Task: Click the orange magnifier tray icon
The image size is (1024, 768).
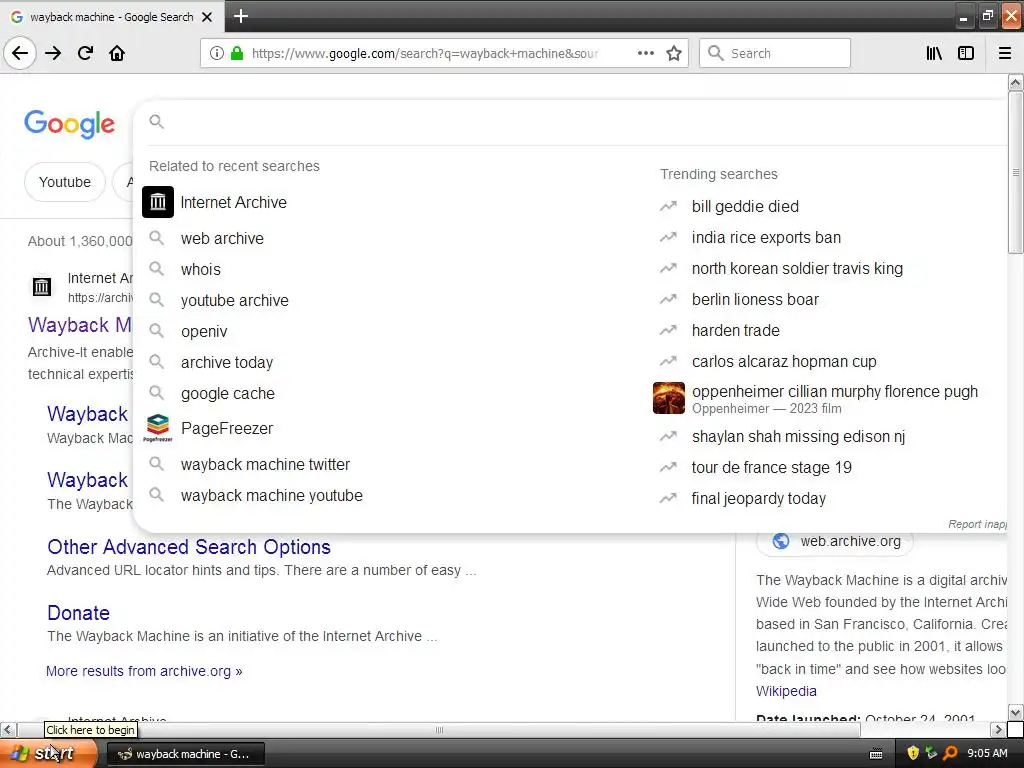Action: click(x=950, y=754)
